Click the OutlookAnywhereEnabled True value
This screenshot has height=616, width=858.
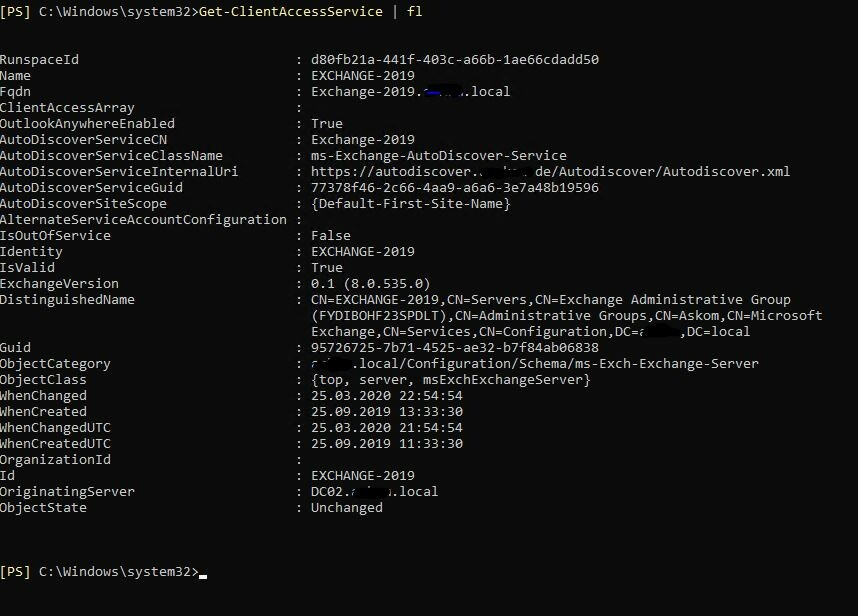click(327, 124)
